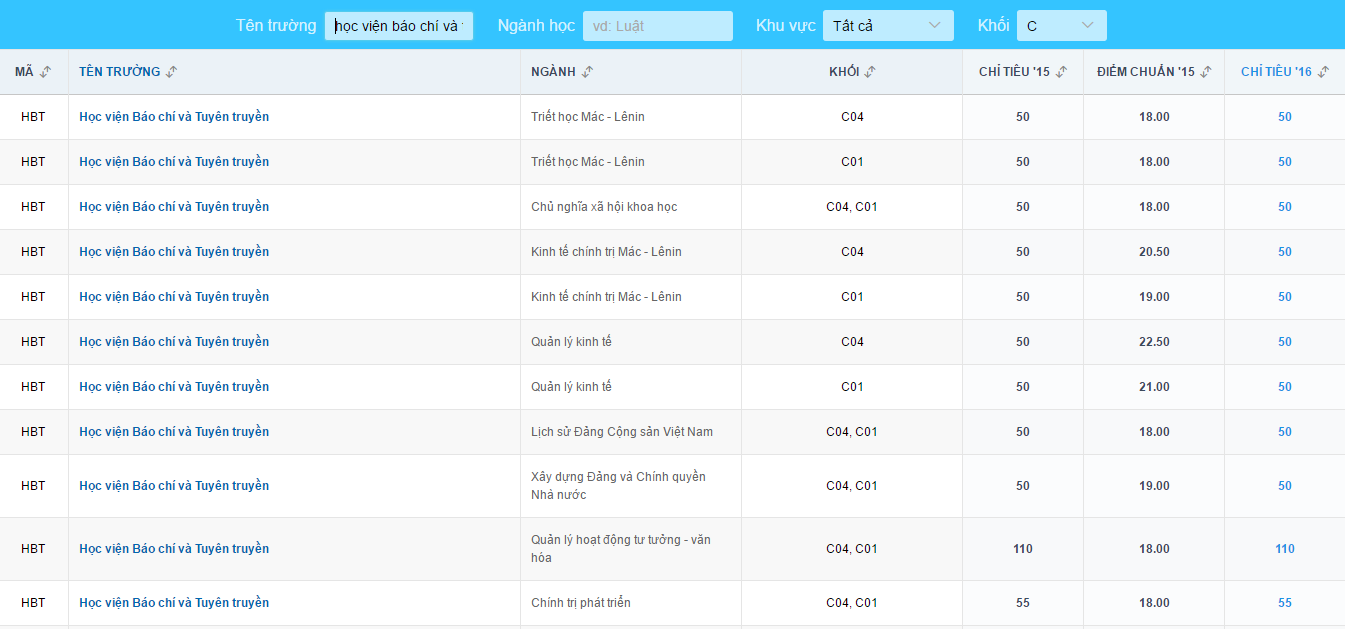The image size is (1345, 629).
Task: Click 110 quota value in '16 column
Action: (x=1284, y=549)
